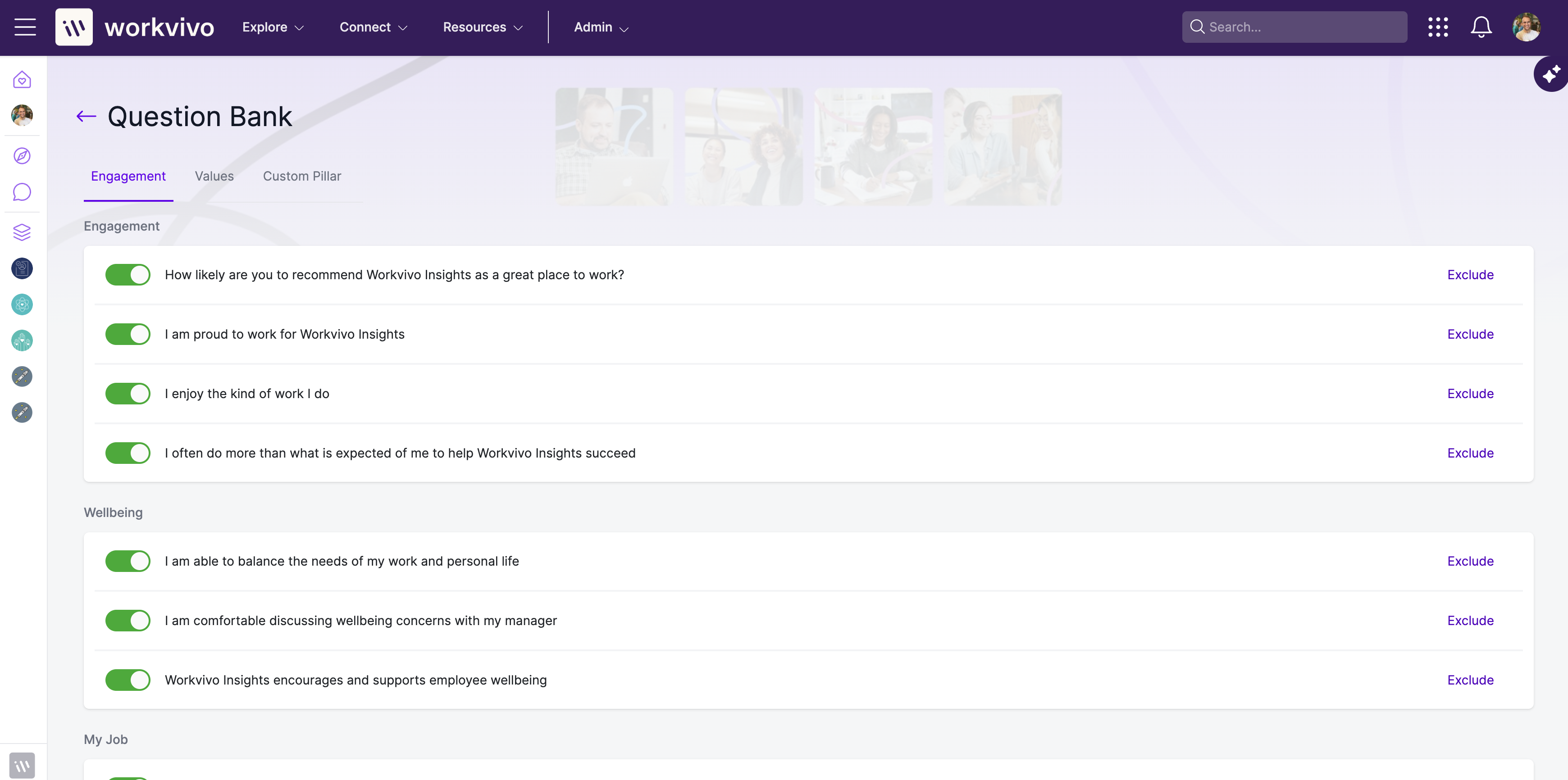
Task: Expand the Admin dropdown menu
Action: click(x=601, y=27)
